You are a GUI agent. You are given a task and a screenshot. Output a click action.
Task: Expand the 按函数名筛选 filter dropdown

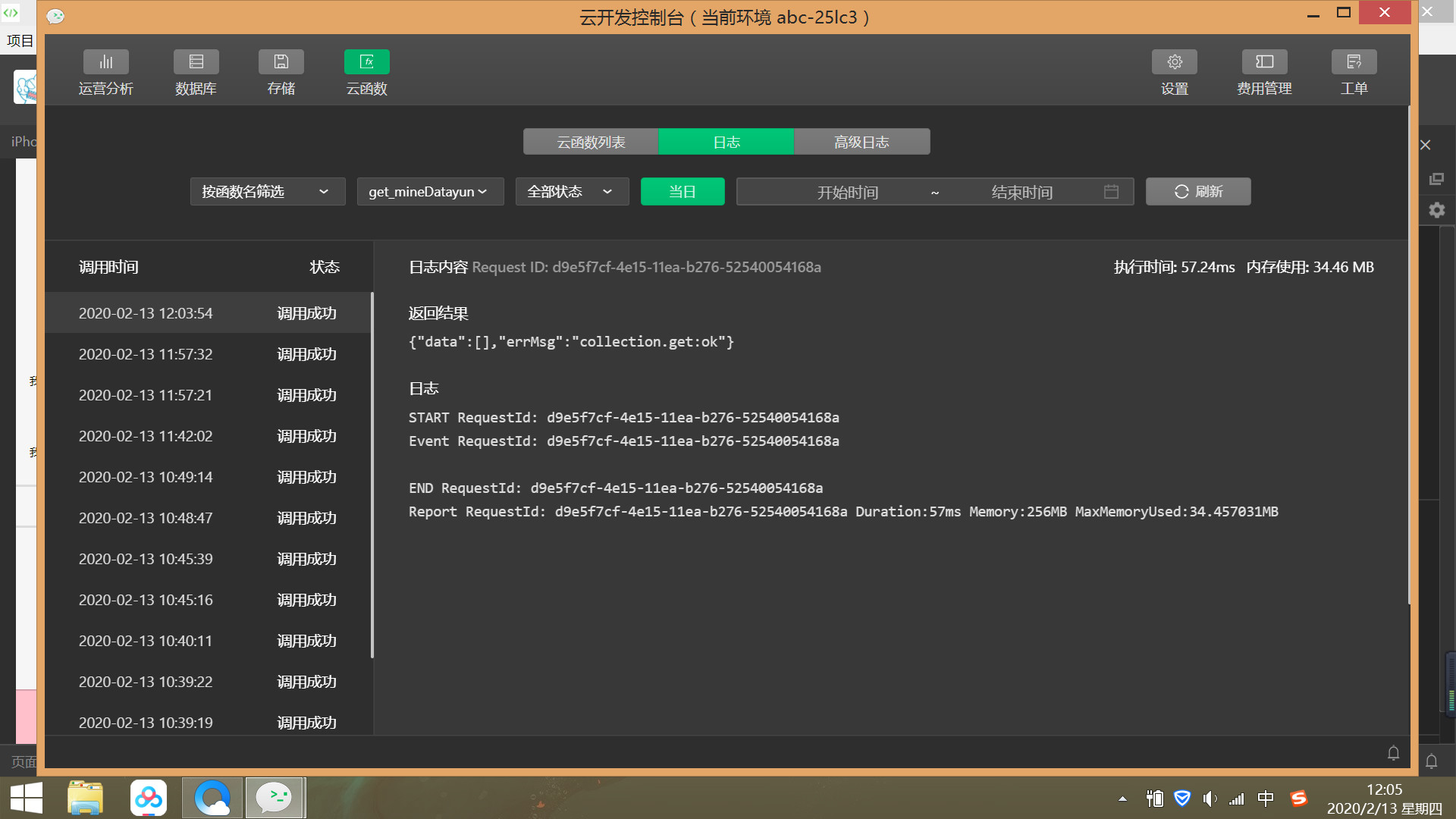(x=267, y=192)
